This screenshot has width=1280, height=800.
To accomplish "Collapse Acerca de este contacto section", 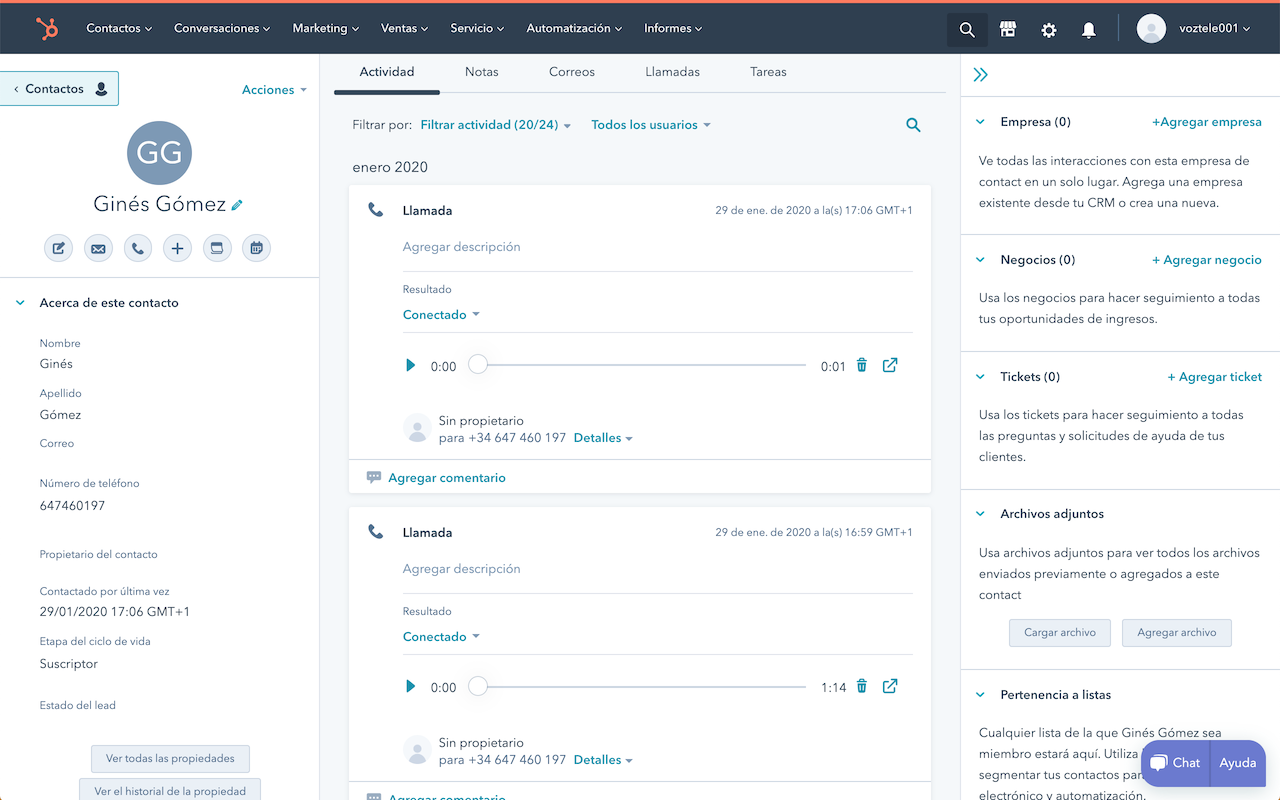I will tap(20, 303).
